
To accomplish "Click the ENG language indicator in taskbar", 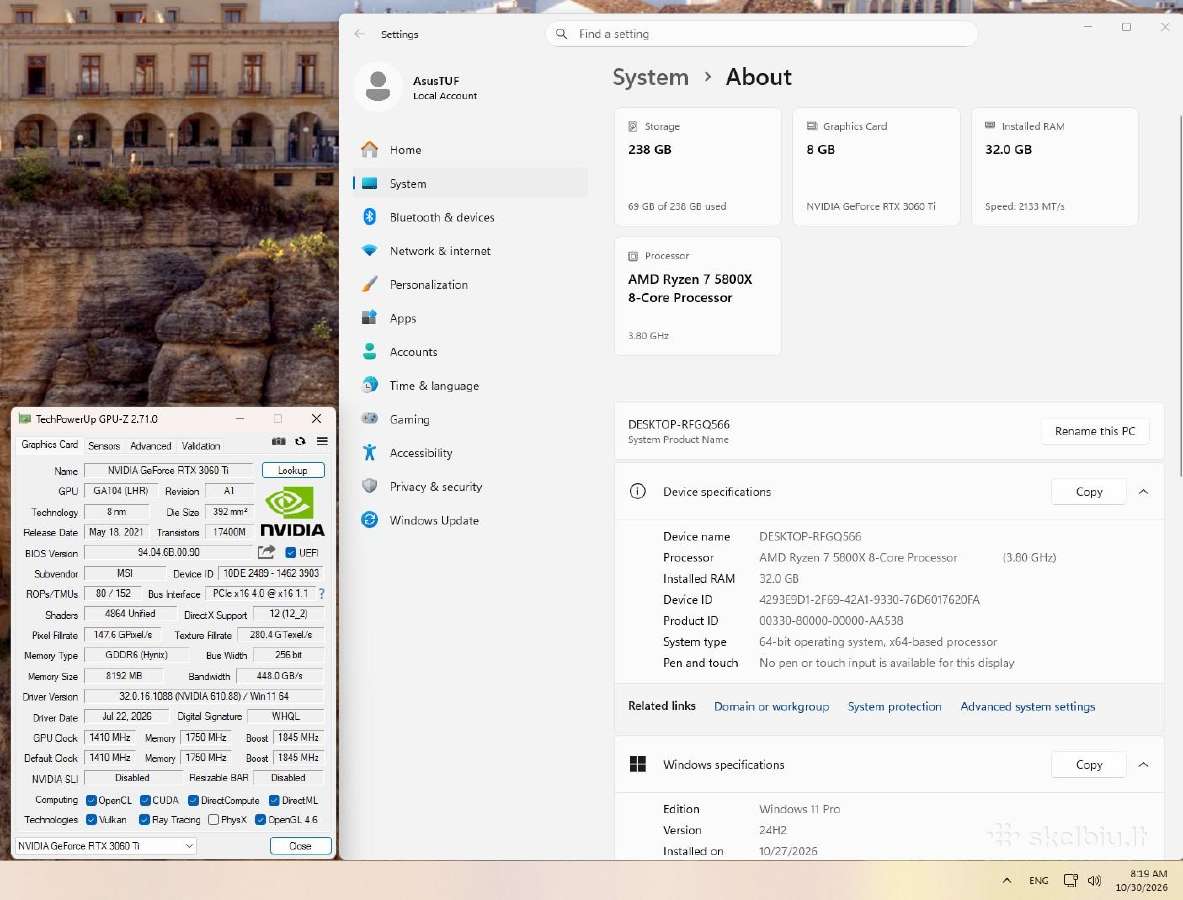I will coord(1038,880).
